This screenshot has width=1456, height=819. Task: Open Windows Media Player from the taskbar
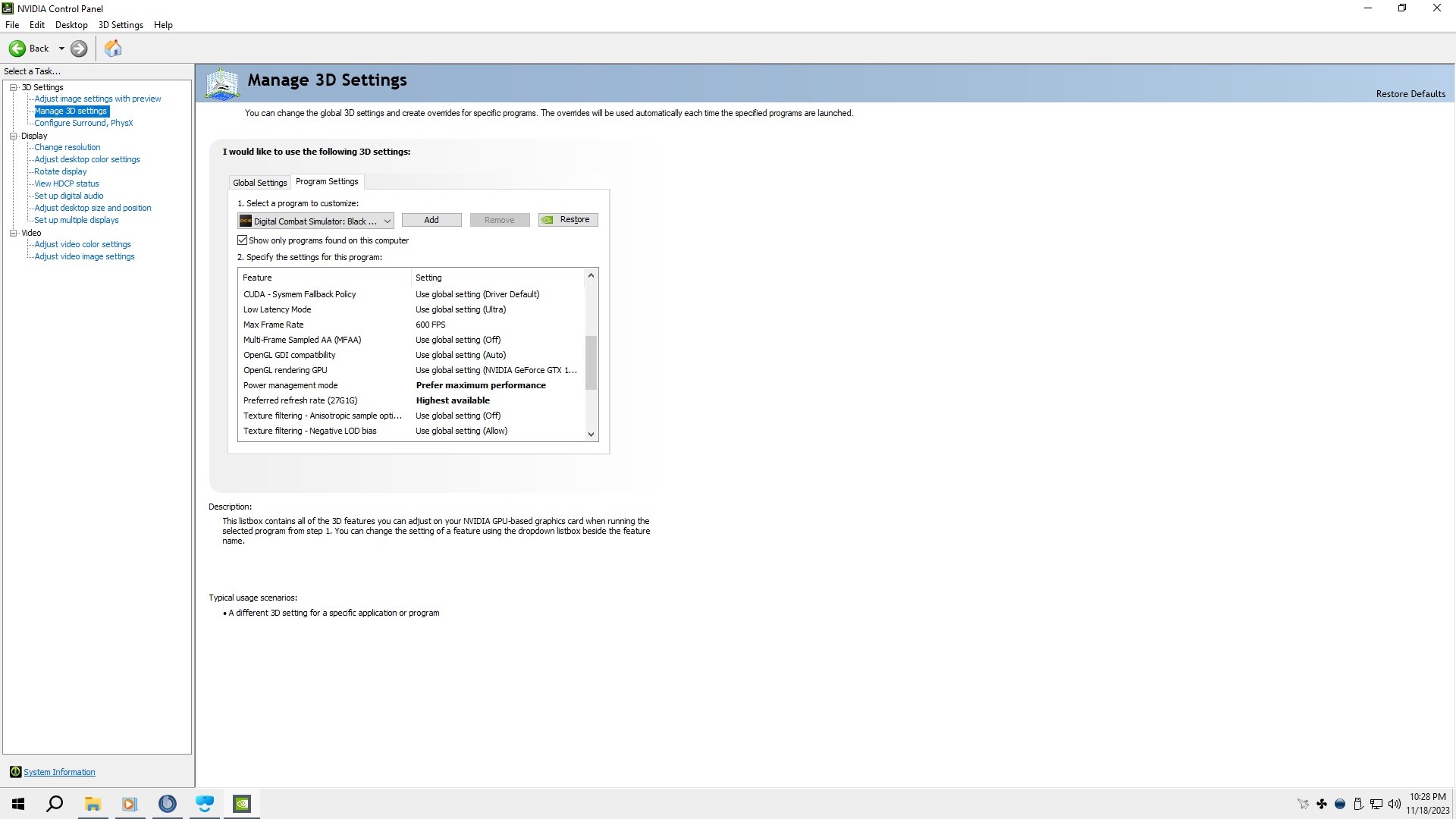[130, 804]
